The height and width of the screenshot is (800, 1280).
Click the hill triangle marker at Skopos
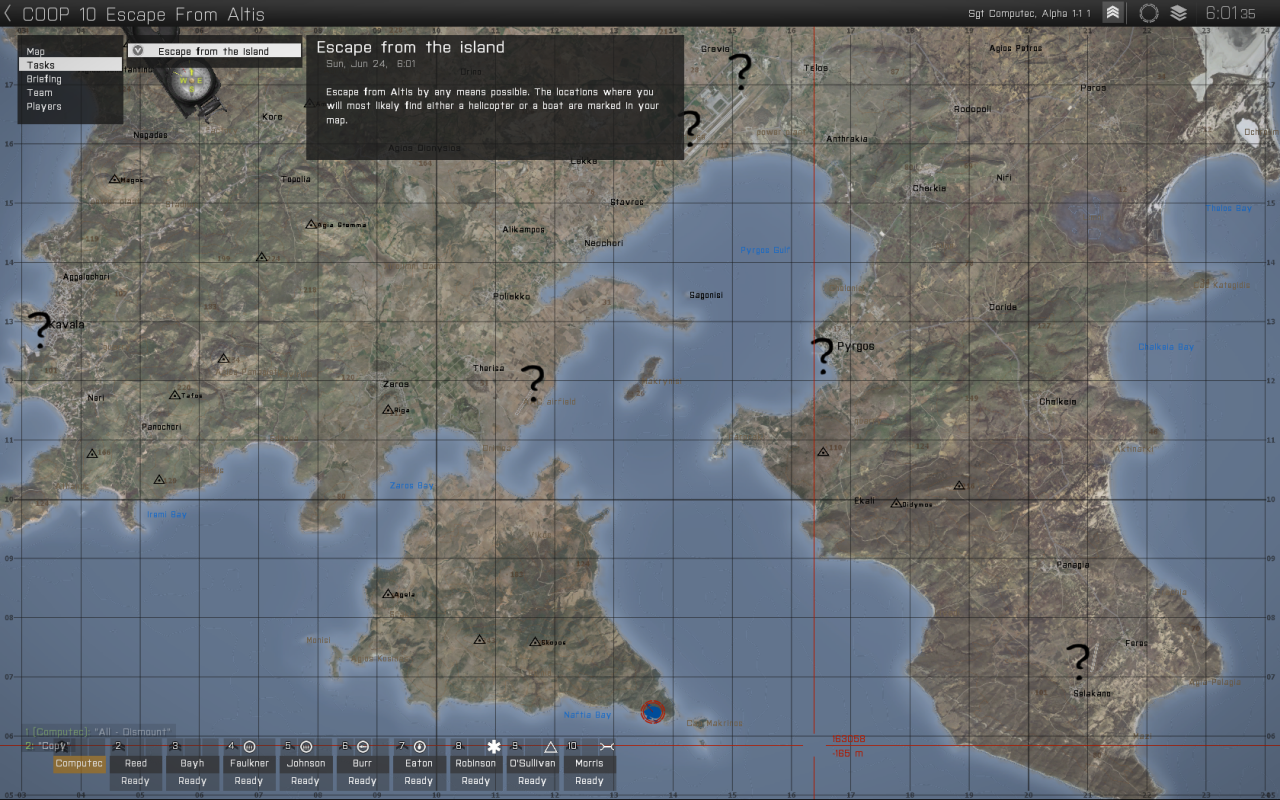(x=534, y=642)
